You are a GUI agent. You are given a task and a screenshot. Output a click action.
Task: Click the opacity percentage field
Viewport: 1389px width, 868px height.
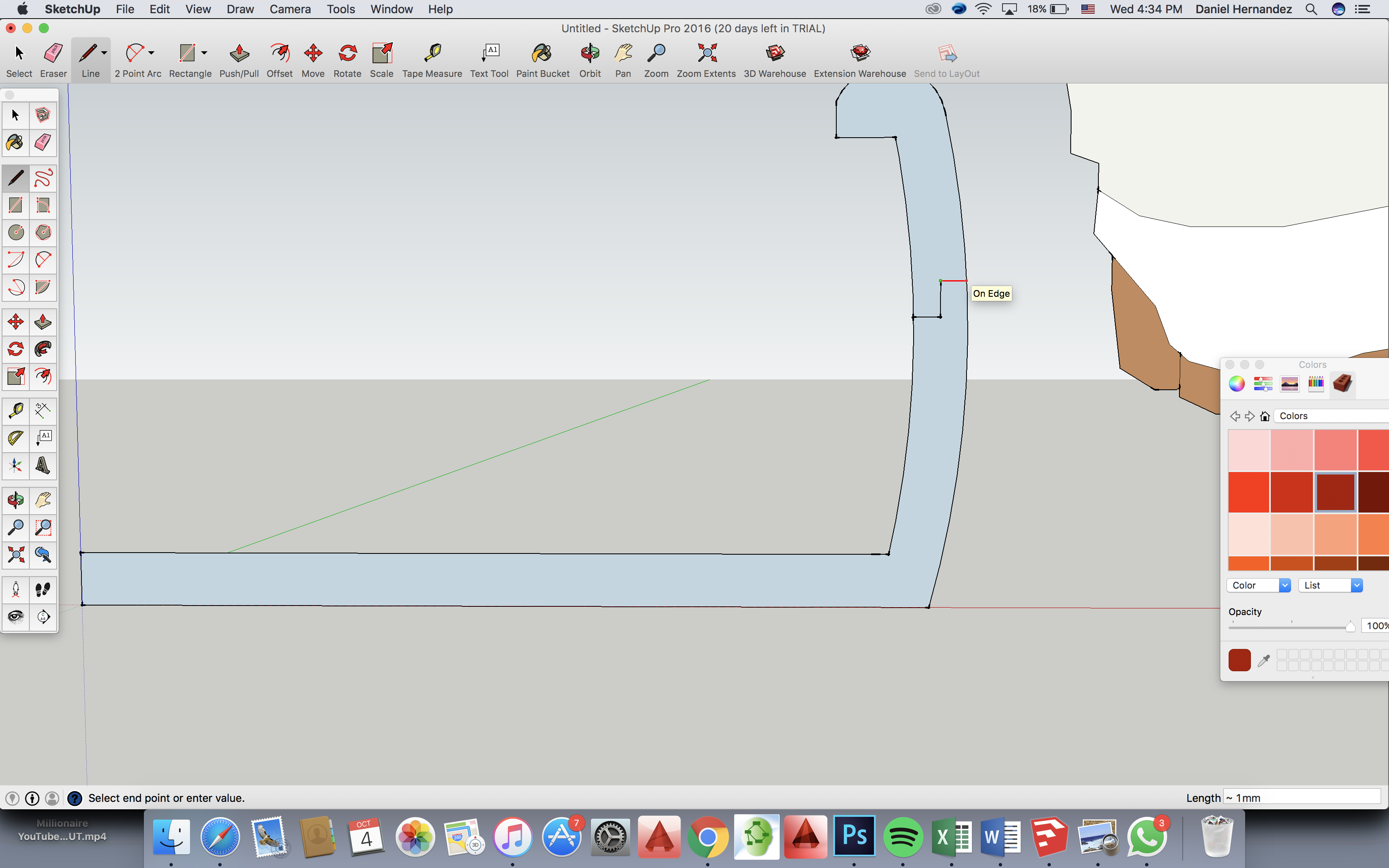[1375, 626]
